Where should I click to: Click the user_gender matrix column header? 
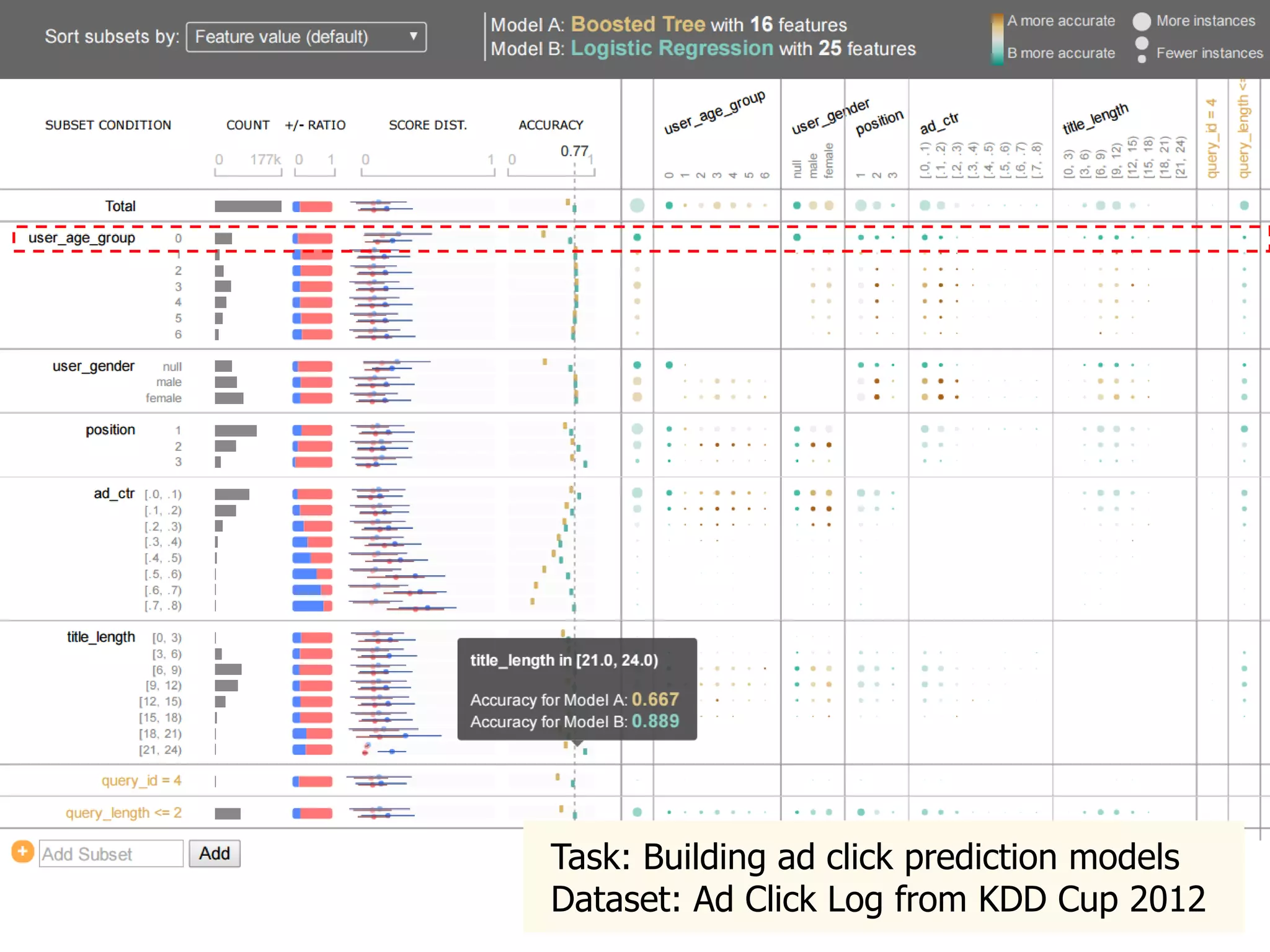830,116
